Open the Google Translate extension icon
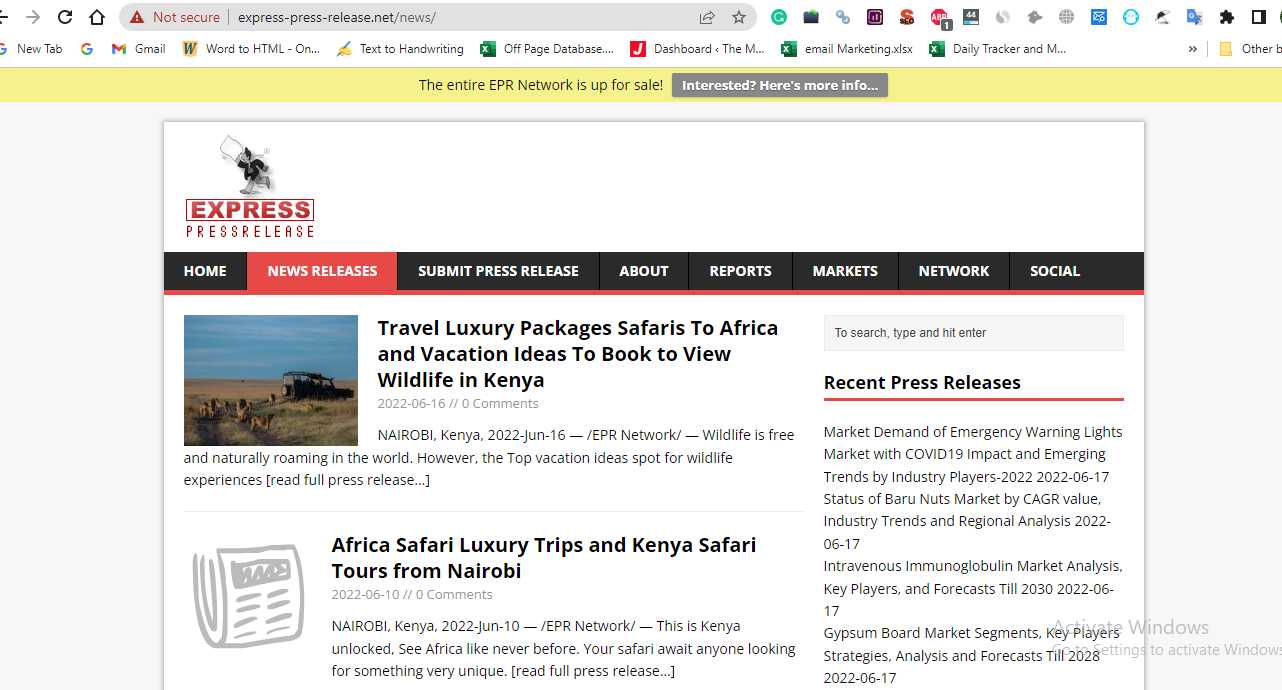The height and width of the screenshot is (690, 1282). (x=1194, y=17)
